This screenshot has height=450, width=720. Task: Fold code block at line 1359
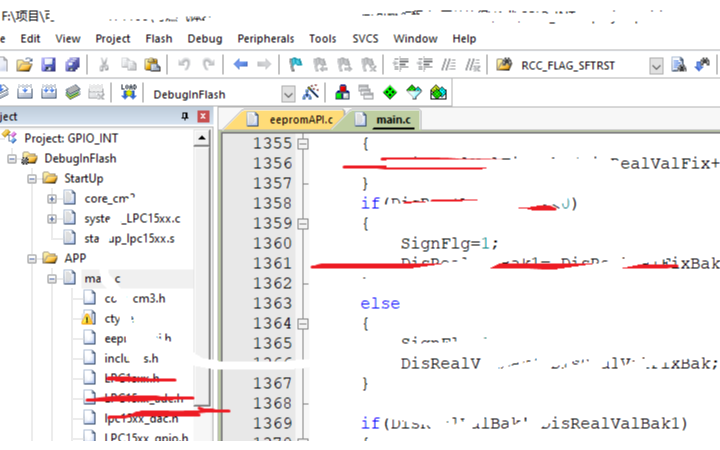tap(303, 224)
